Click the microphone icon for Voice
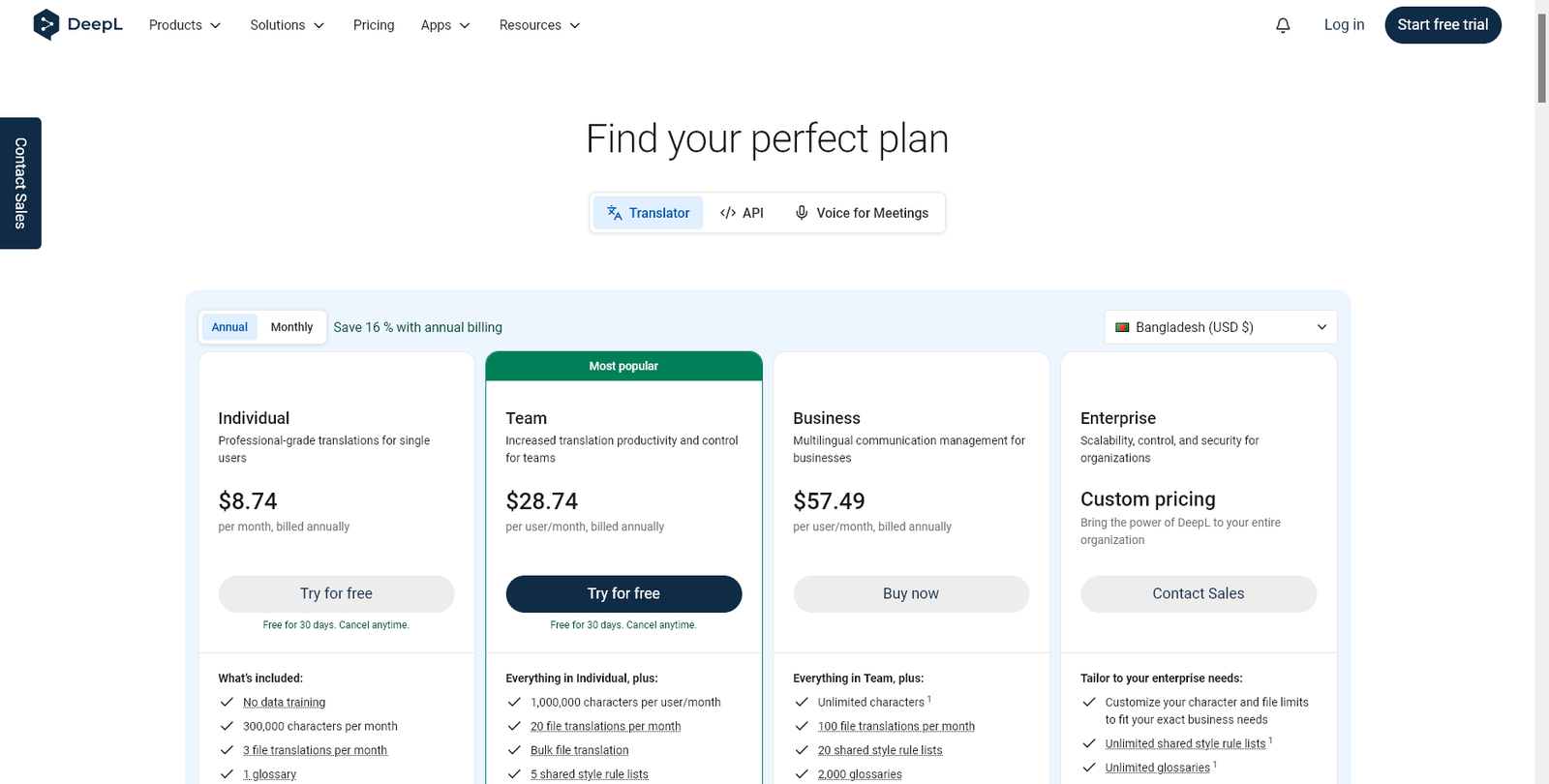Image resolution: width=1549 pixels, height=784 pixels. click(x=802, y=213)
